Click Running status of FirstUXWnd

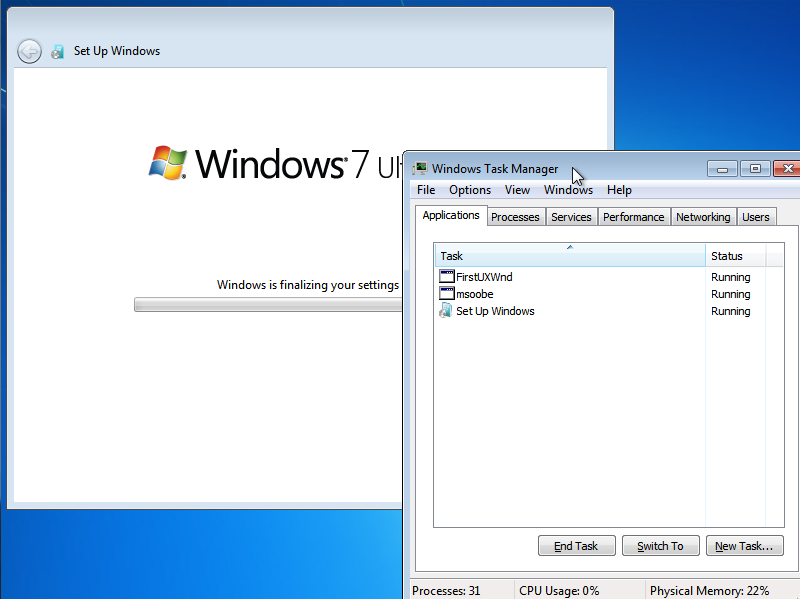click(731, 277)
